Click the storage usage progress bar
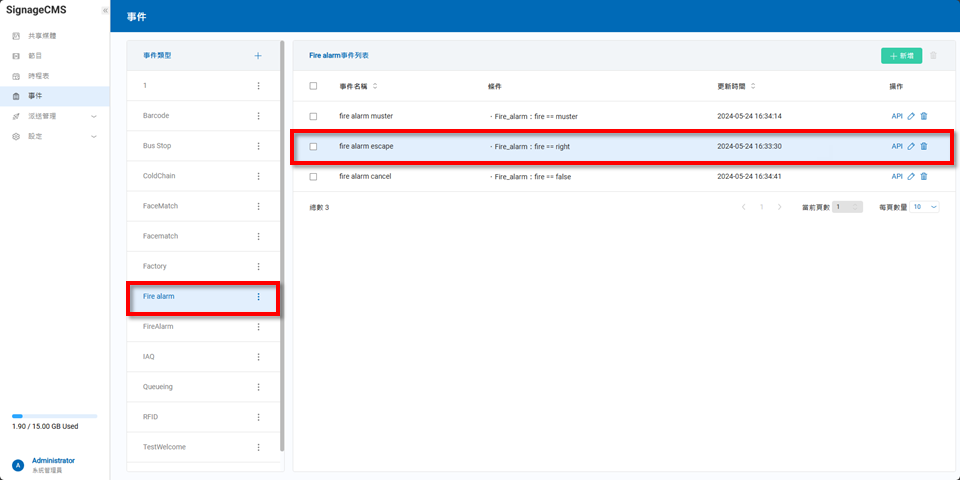Image resolution: width=960 pixels, height=480 pixels. point(54,415)
